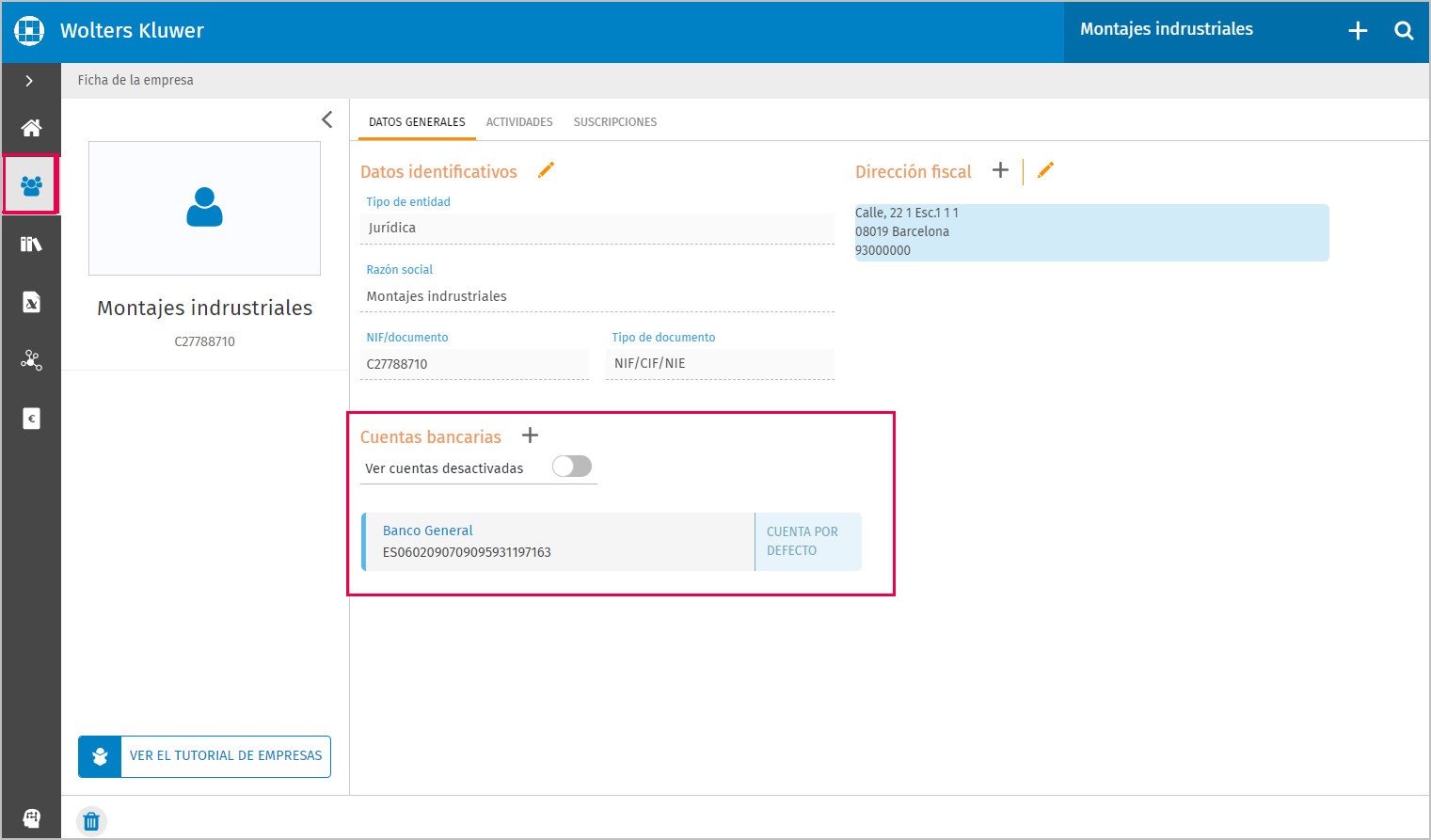Image resolution: width=1431 pixels, height=840 pixels.
Task: Switch to the Actividades tab
Action: coord(519,122)
